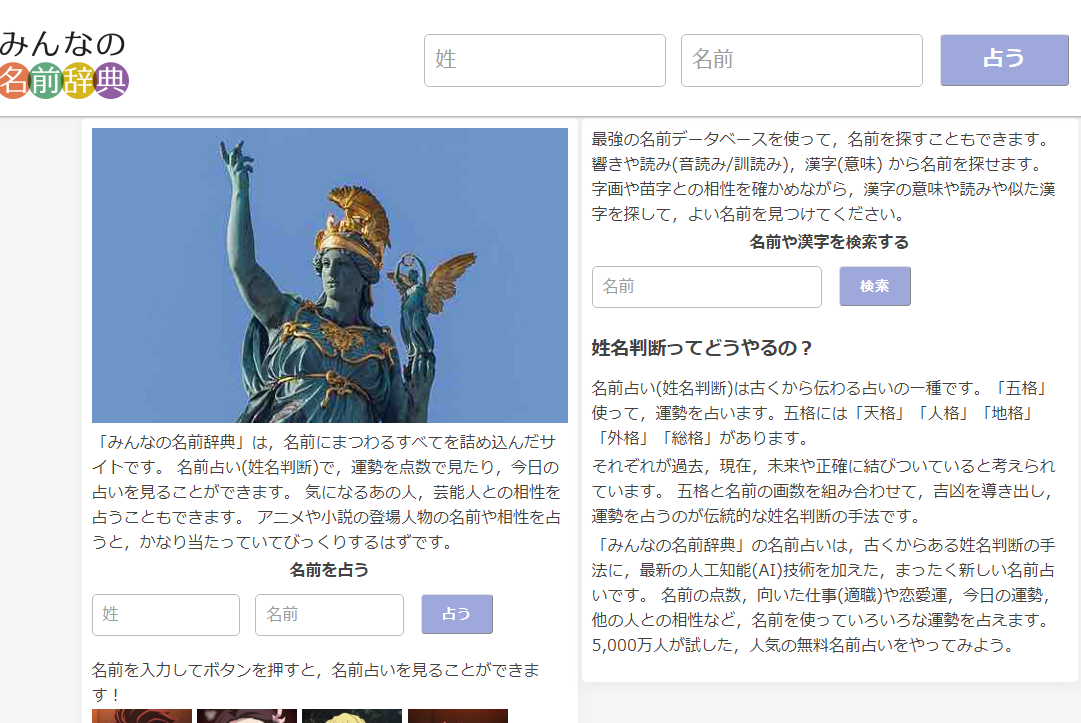
Task: Open the blonde-haired character thumbnail
Action: pos(352,715)
